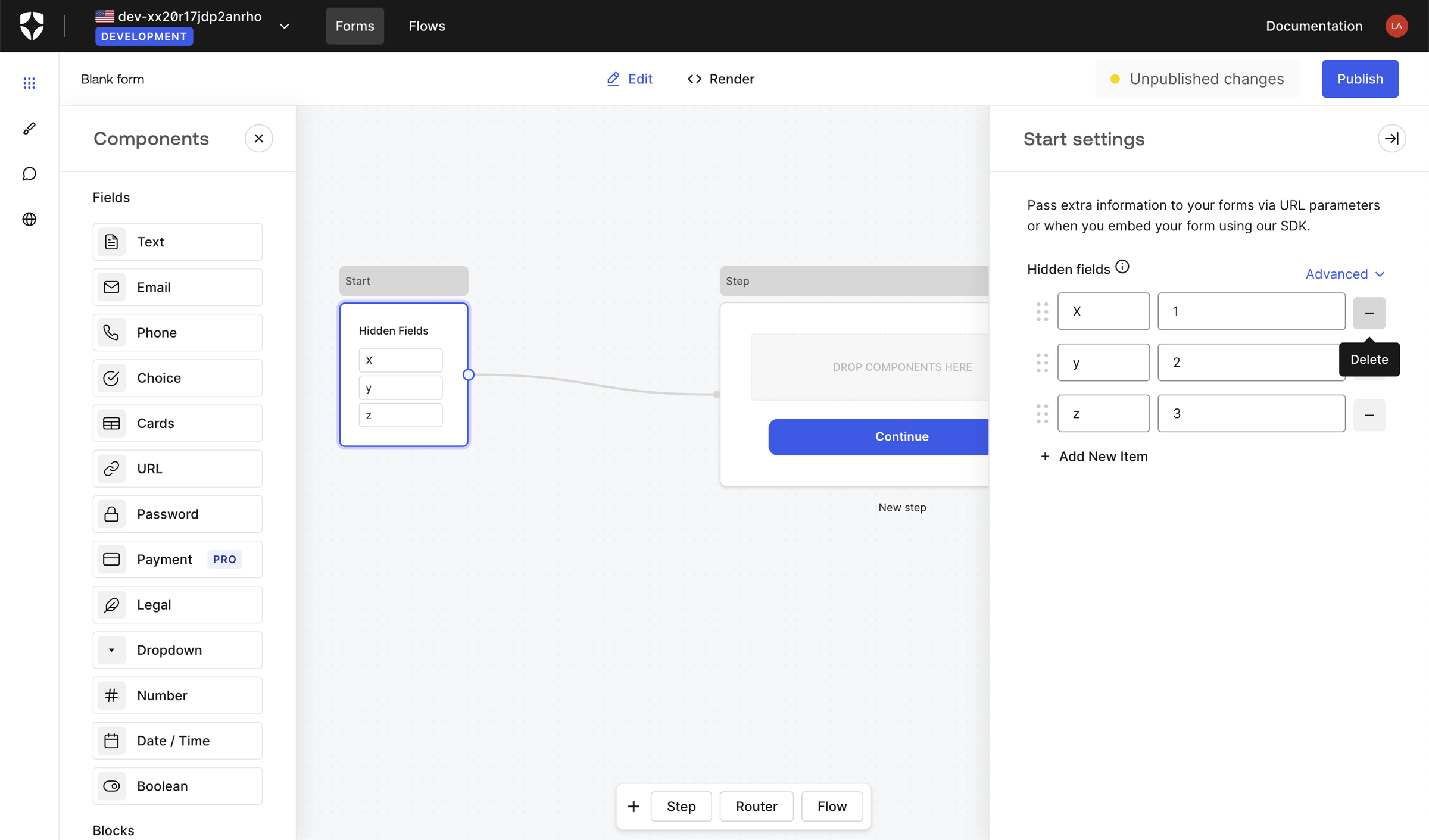Delete the z hidden field row
Viewport: 1429px width, 840px height.
point(1369,415)
